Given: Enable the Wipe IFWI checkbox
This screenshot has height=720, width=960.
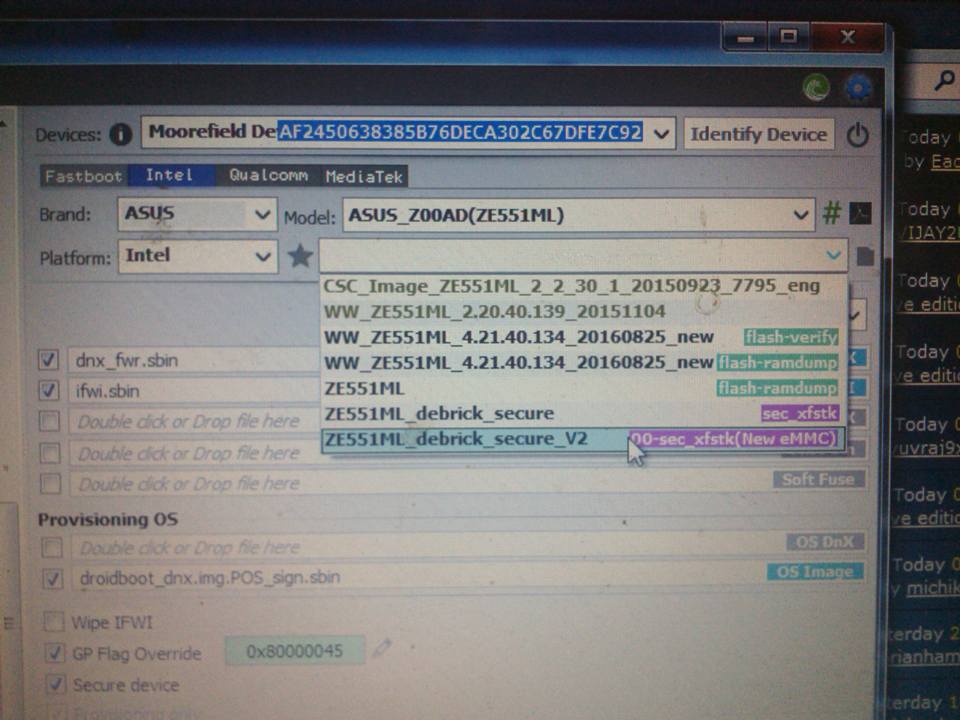Looking at the screenshot, I should click(54, 622).
